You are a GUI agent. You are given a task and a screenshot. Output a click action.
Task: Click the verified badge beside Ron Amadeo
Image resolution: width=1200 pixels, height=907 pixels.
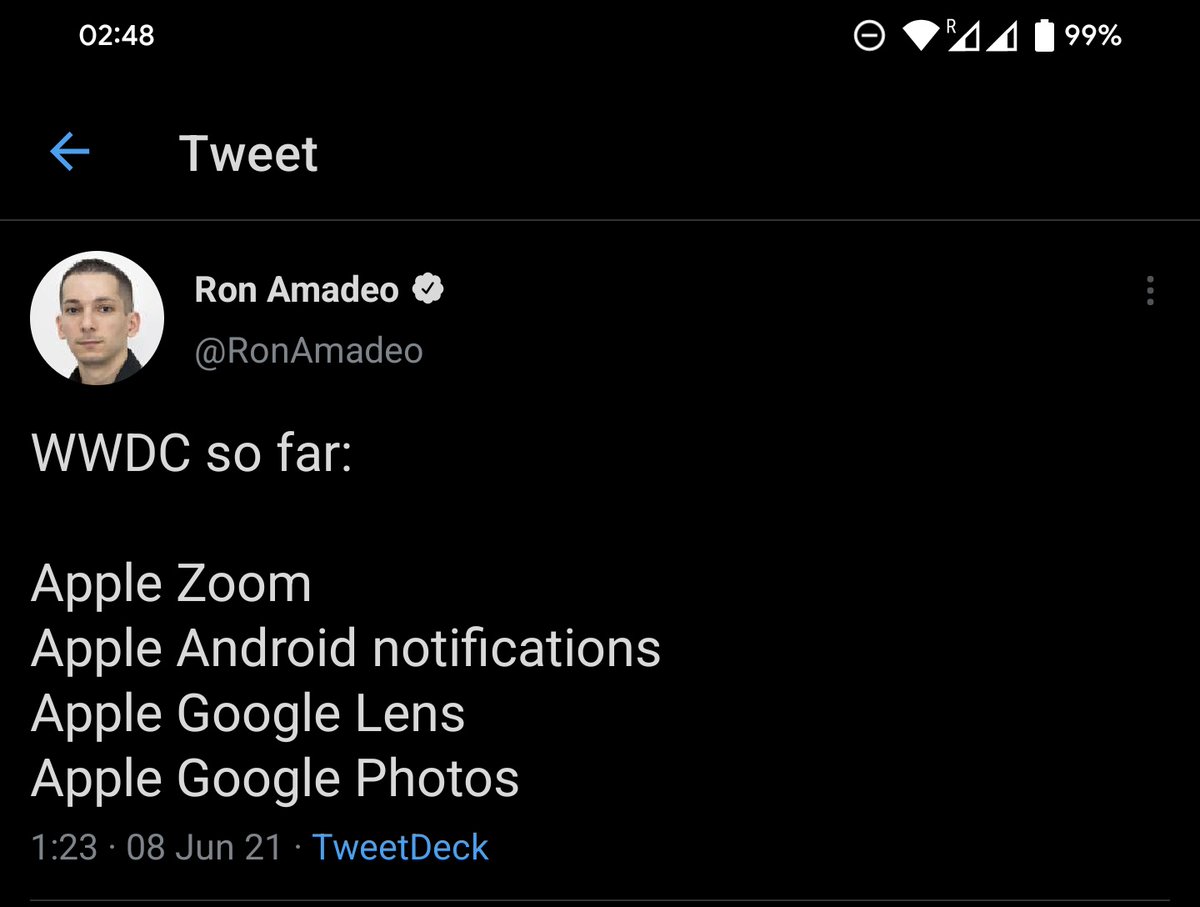(429, 290)
